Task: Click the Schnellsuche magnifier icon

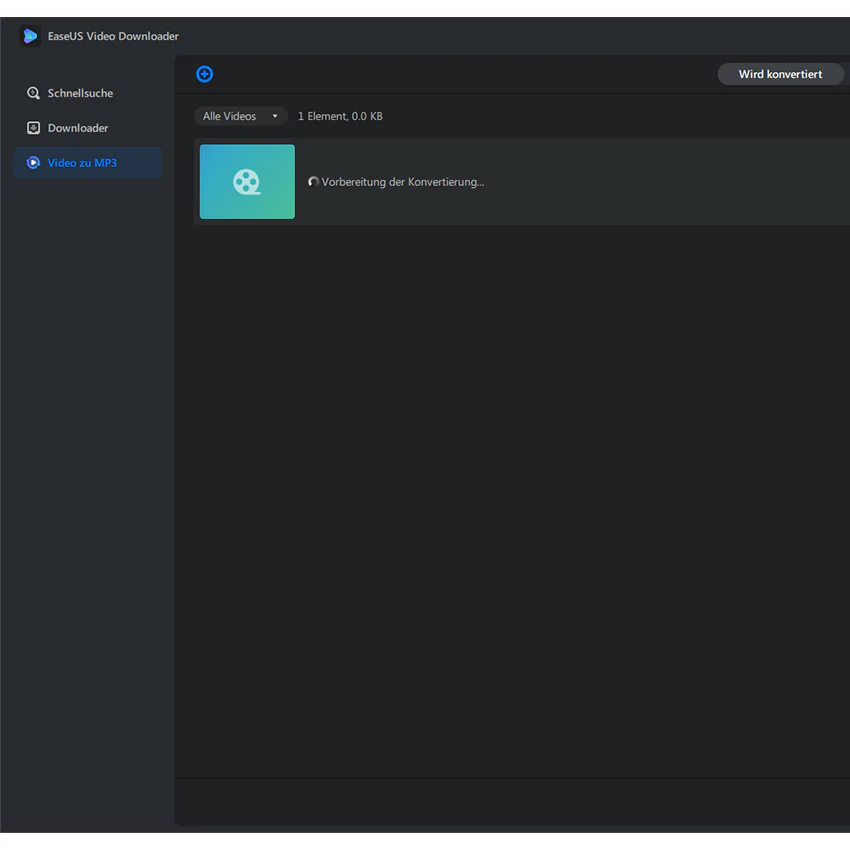Action: [x=33, y=93]
